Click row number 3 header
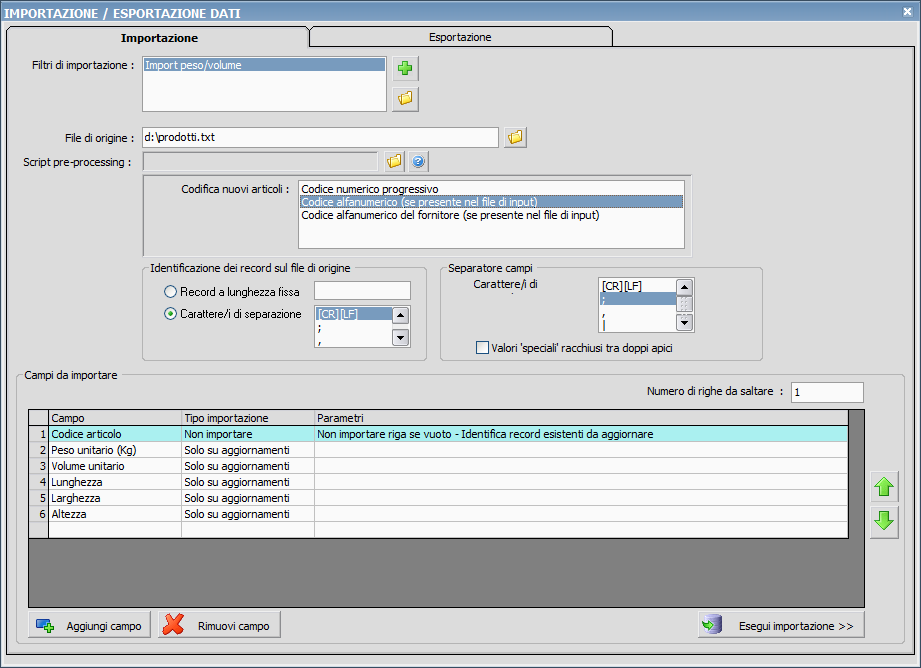Image resolution: width=921 pixels, height=668 pixels. click(x=39, y=466)
